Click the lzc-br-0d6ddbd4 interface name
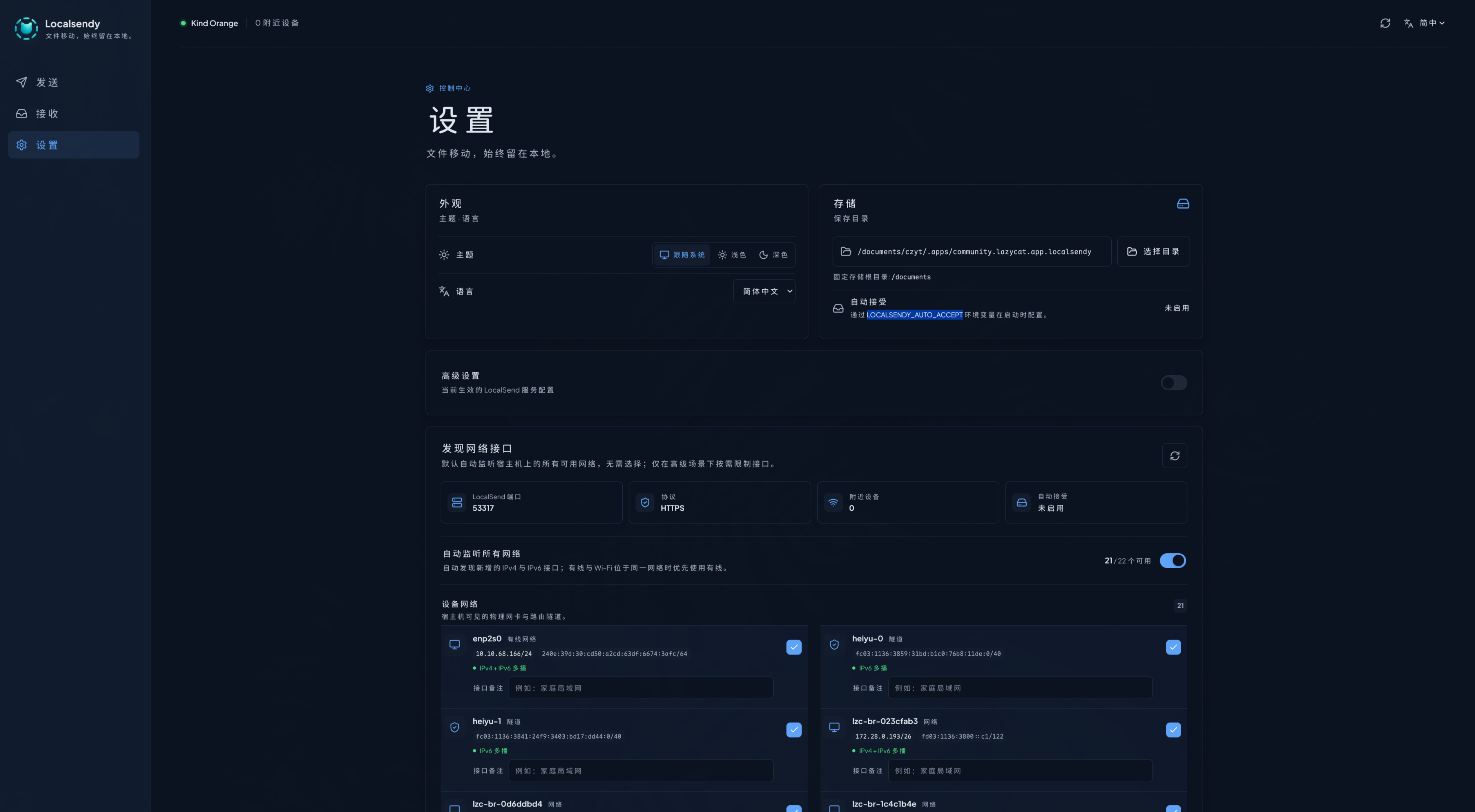 click(507, 804)
